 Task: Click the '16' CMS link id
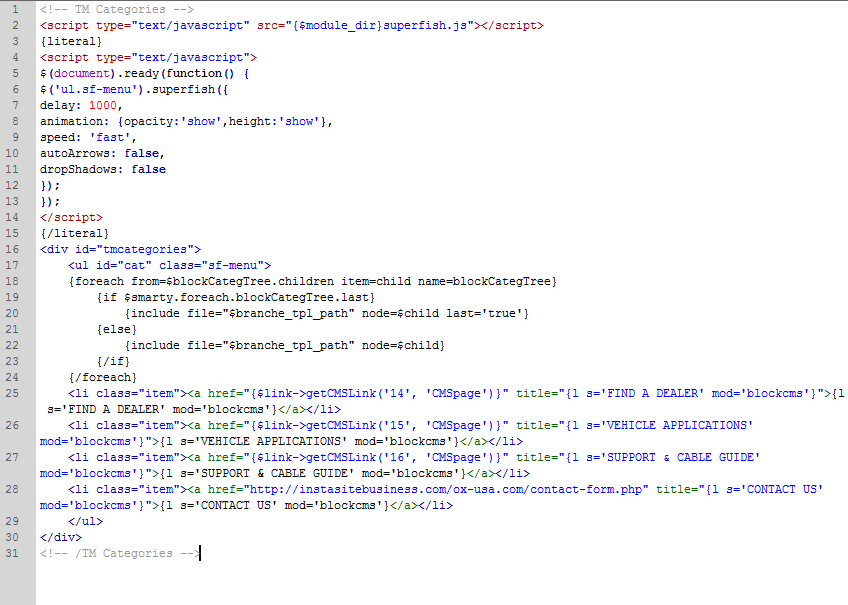(397, 457)
